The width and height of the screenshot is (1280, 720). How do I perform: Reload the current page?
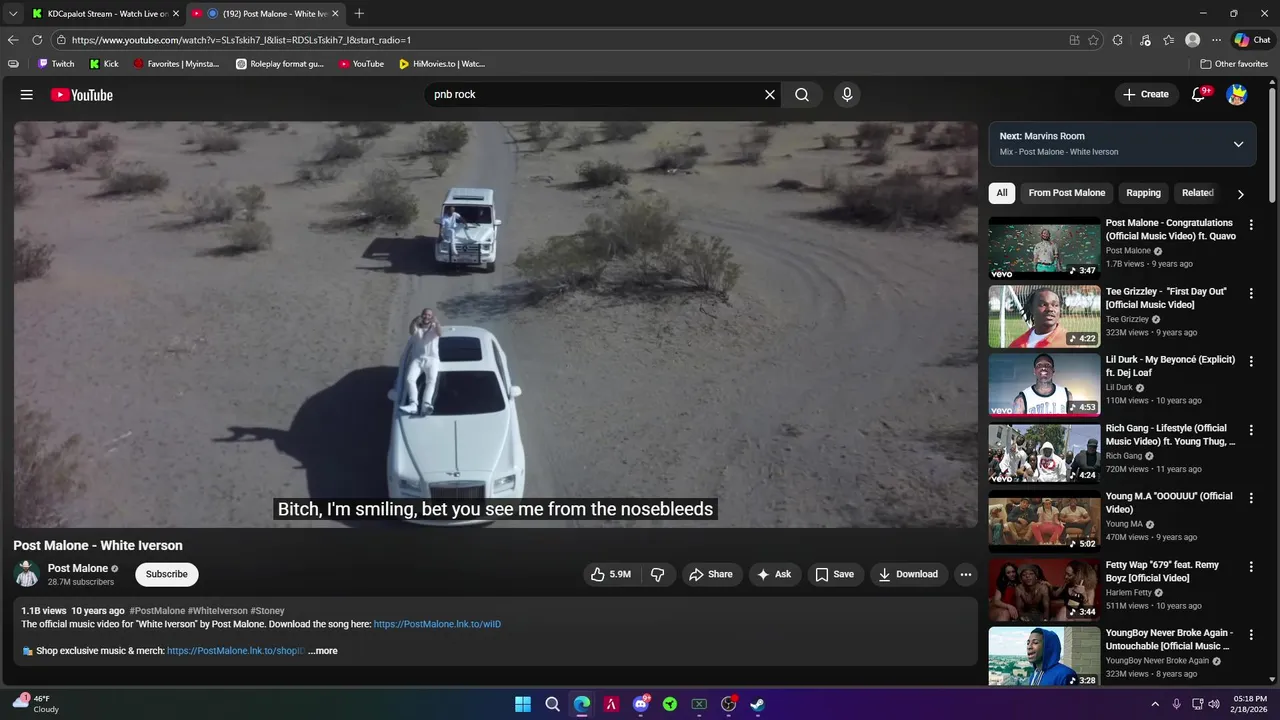[37, 40]
